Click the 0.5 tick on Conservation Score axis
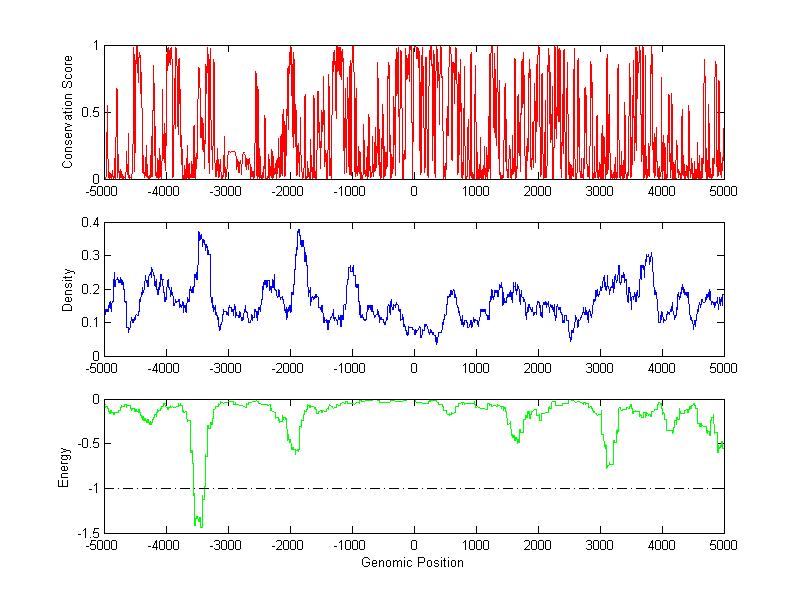Image resolution: width=800 pixels, height=599 pixels. 90,112
